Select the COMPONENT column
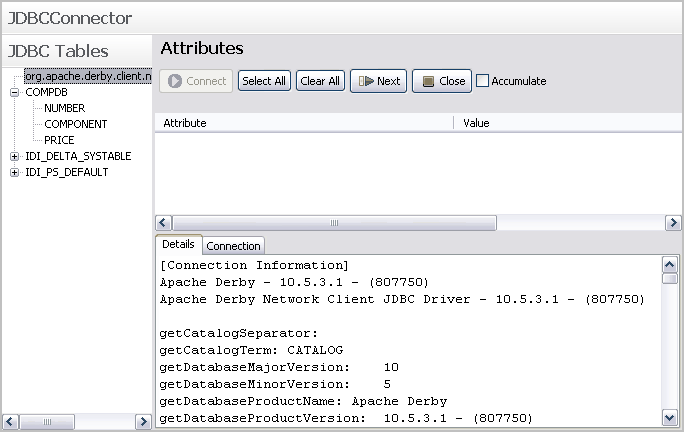The image size is (684, 432). (75, 124)
